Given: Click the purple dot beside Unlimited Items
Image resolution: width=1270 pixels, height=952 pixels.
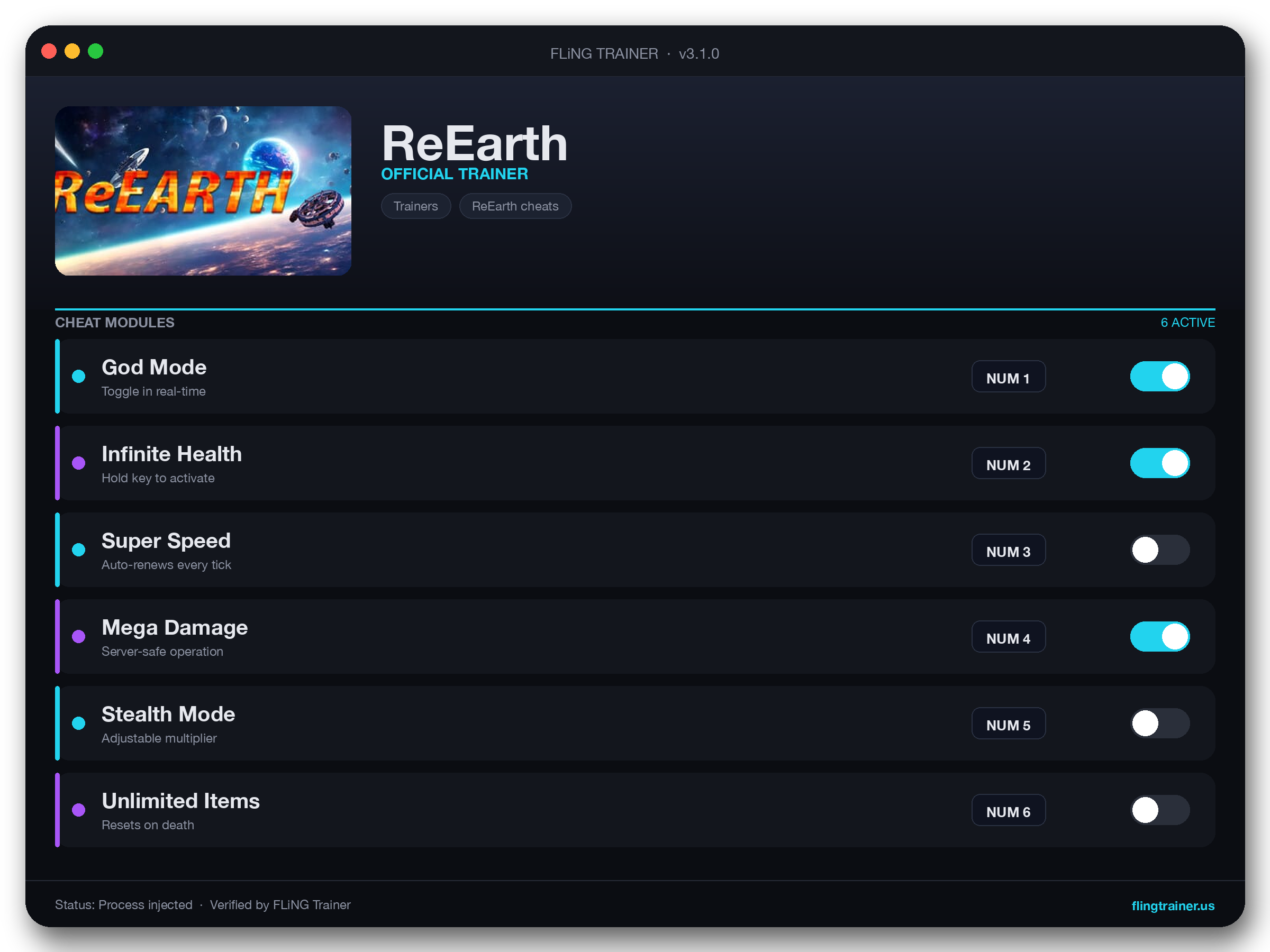Looking at the screenshot, I should (x=79, y=810).
